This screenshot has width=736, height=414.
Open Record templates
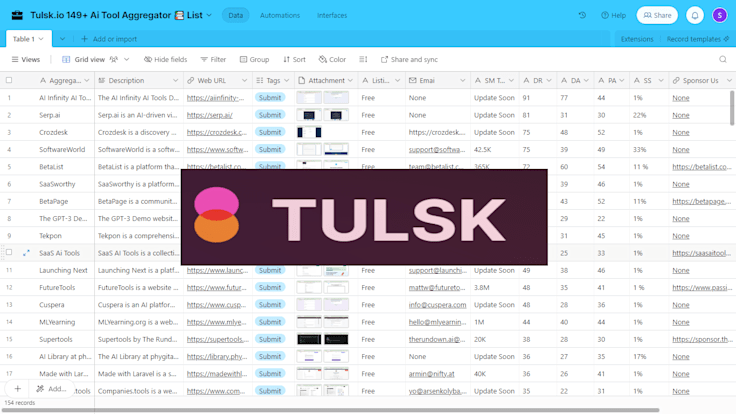coord(698,39)
